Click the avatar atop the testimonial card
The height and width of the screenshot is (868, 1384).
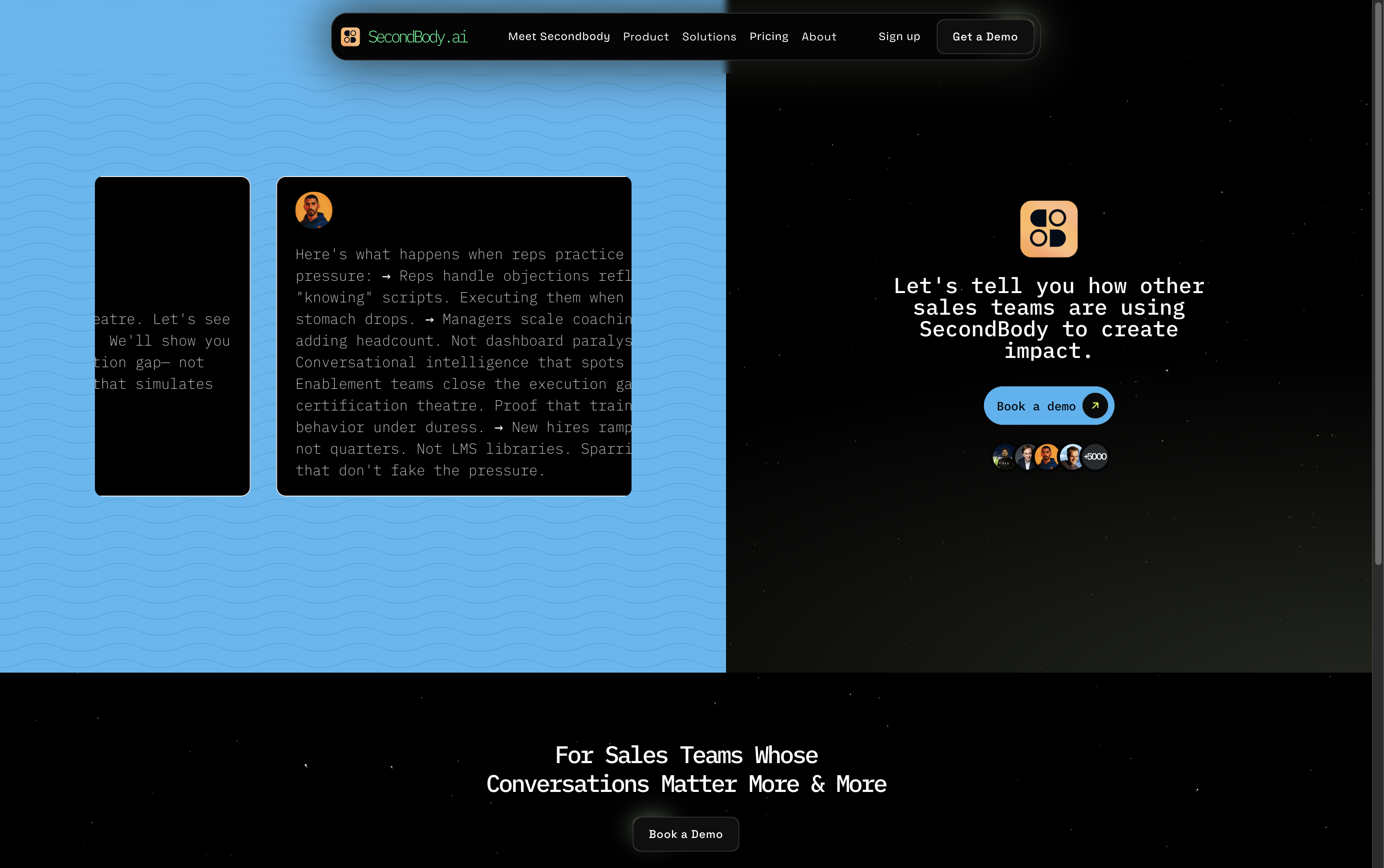point(314,210)
